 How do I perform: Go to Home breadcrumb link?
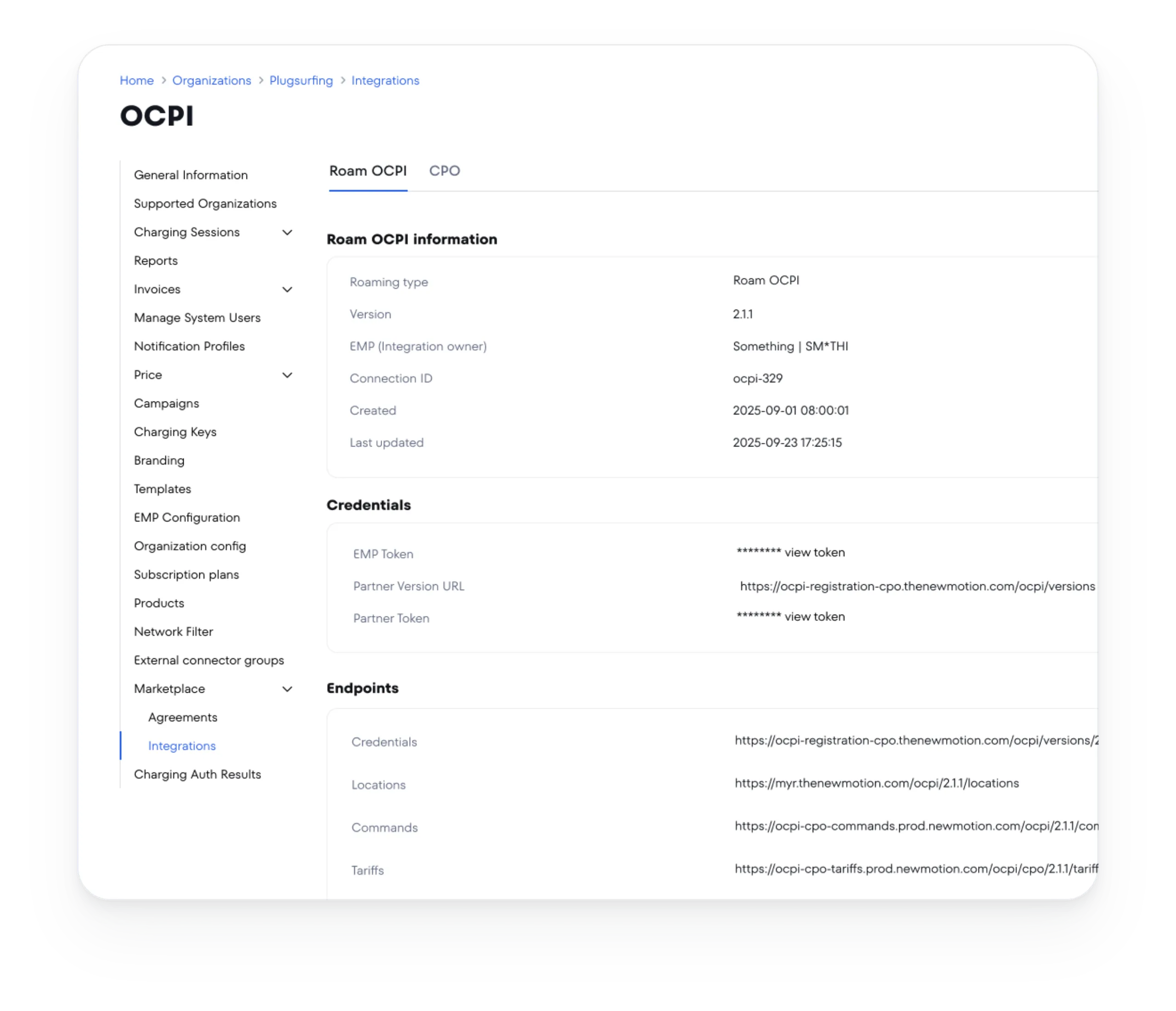pyautogui.click(x=136, y=80)
